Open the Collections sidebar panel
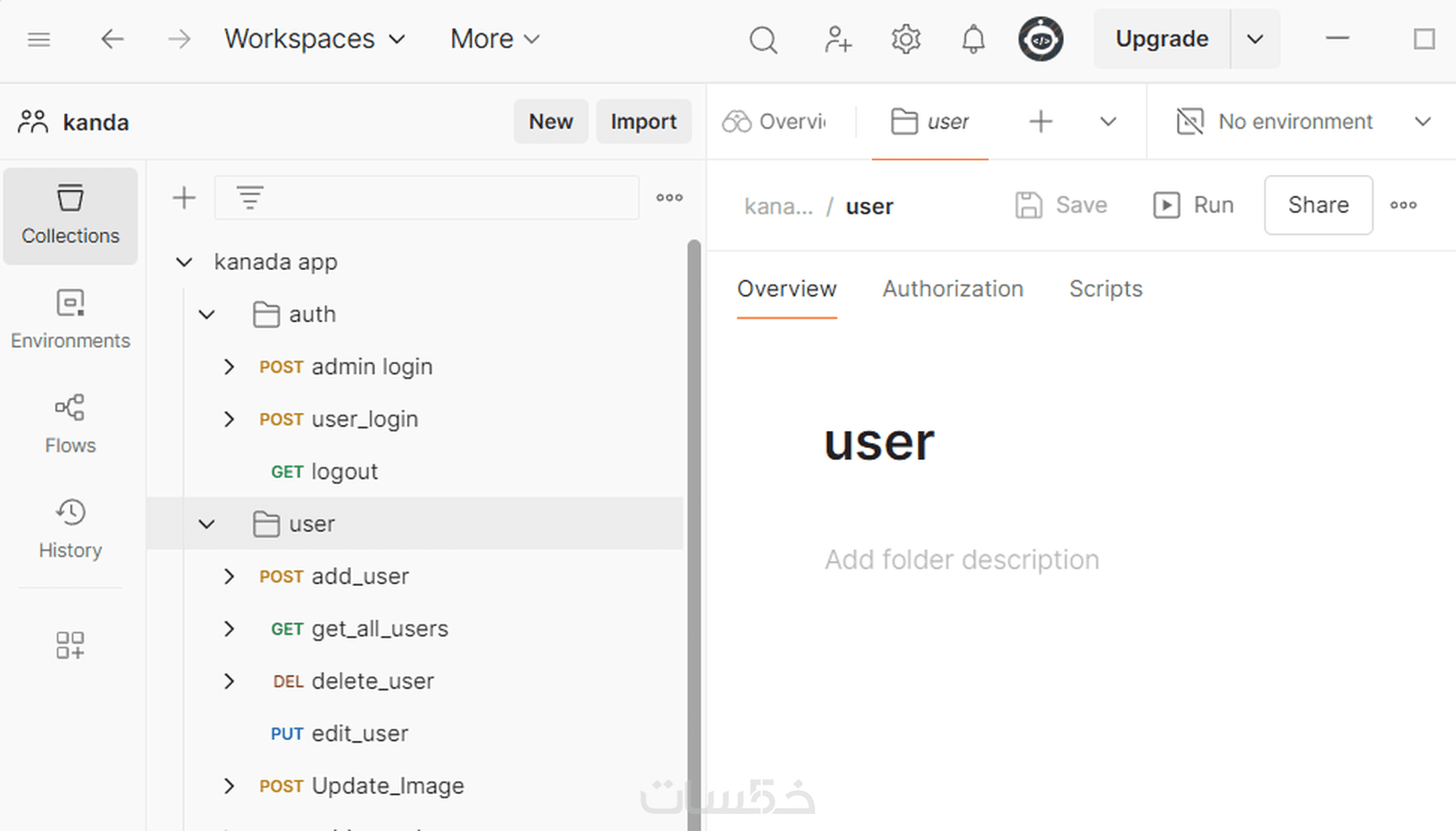 pyautogui.click(x=70, y=215)
